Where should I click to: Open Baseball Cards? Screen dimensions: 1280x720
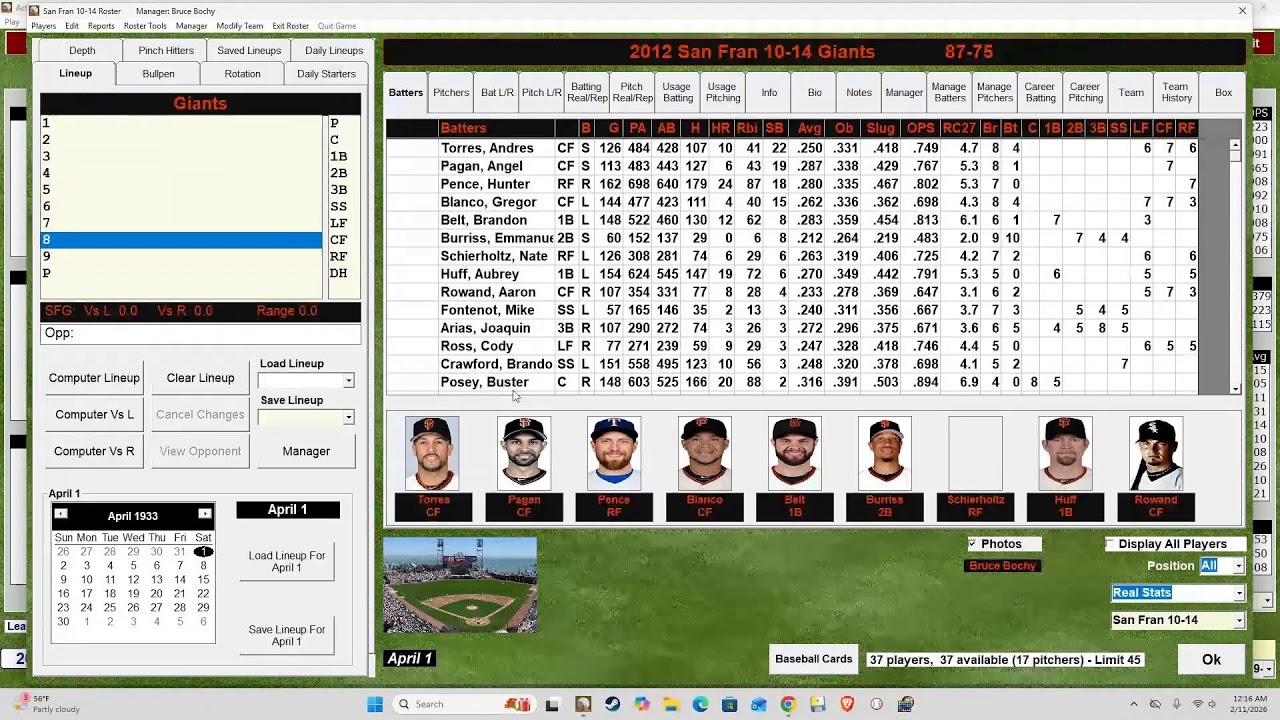(x=814, y=659)
